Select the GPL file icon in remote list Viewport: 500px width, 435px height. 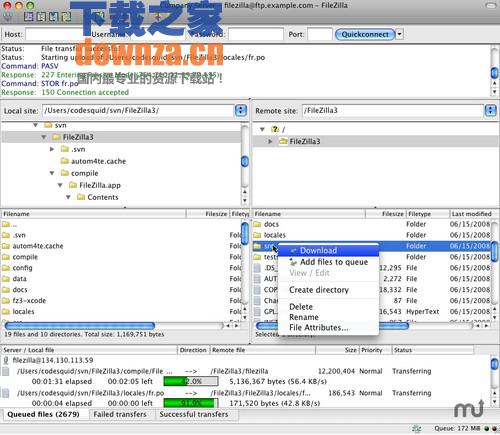coord(257,311)
